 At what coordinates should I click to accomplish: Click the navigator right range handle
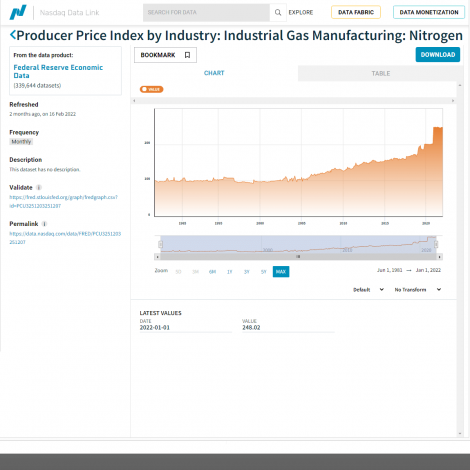click(x=436, y=245)
